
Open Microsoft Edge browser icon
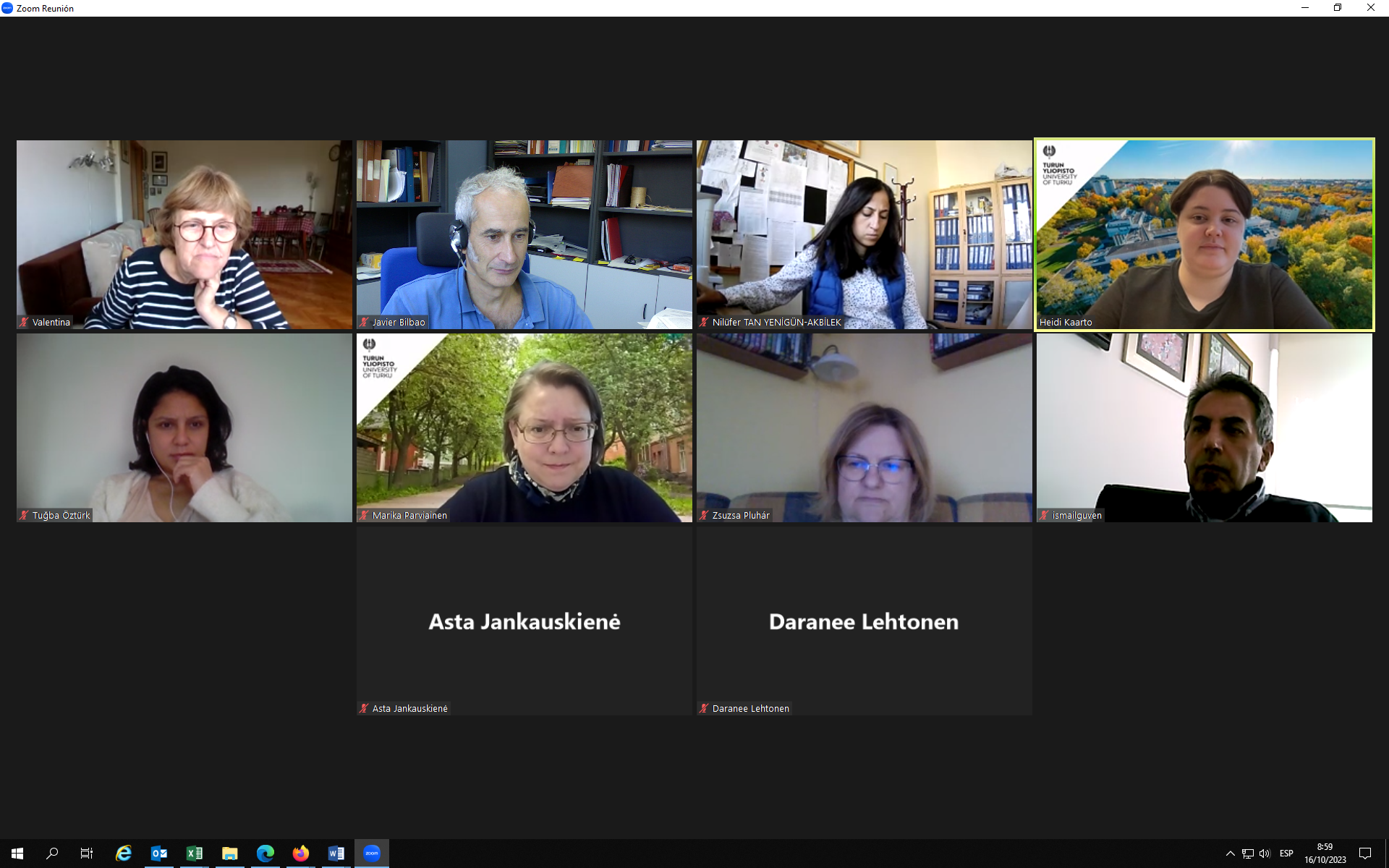266,854
